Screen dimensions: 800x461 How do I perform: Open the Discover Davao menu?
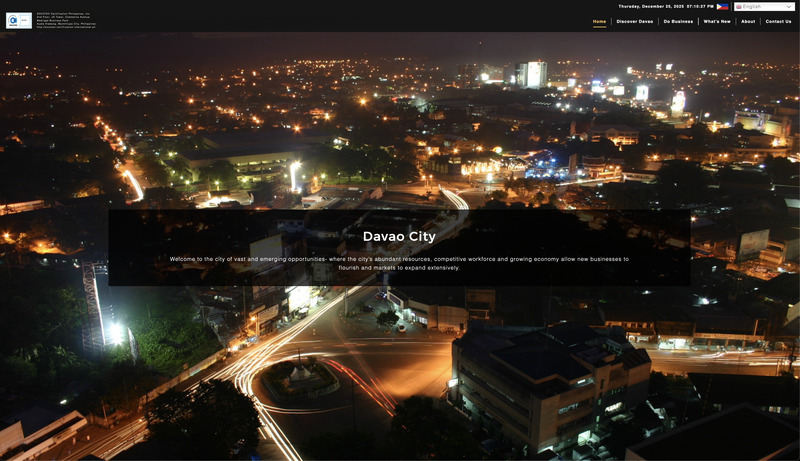[634, 21]
